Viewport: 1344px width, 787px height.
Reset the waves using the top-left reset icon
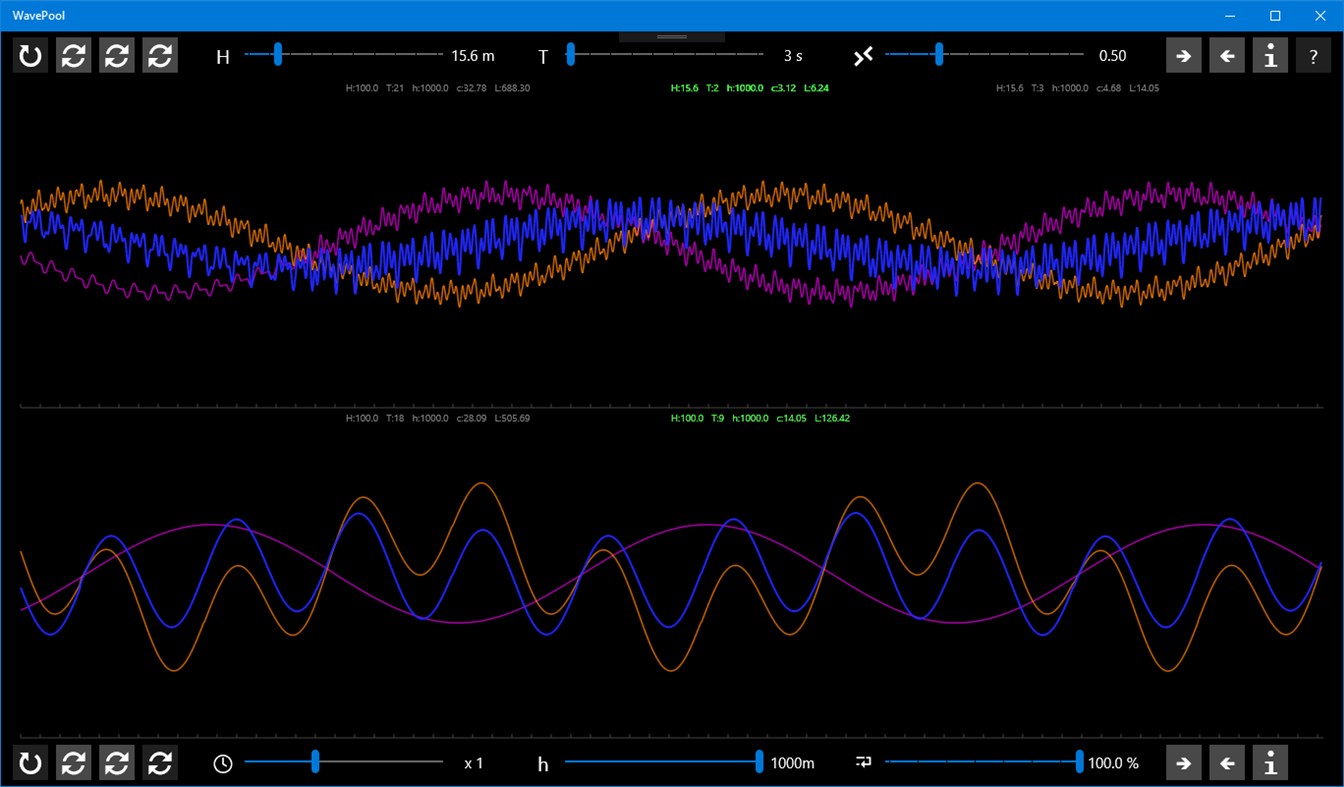tap(29, 55)
